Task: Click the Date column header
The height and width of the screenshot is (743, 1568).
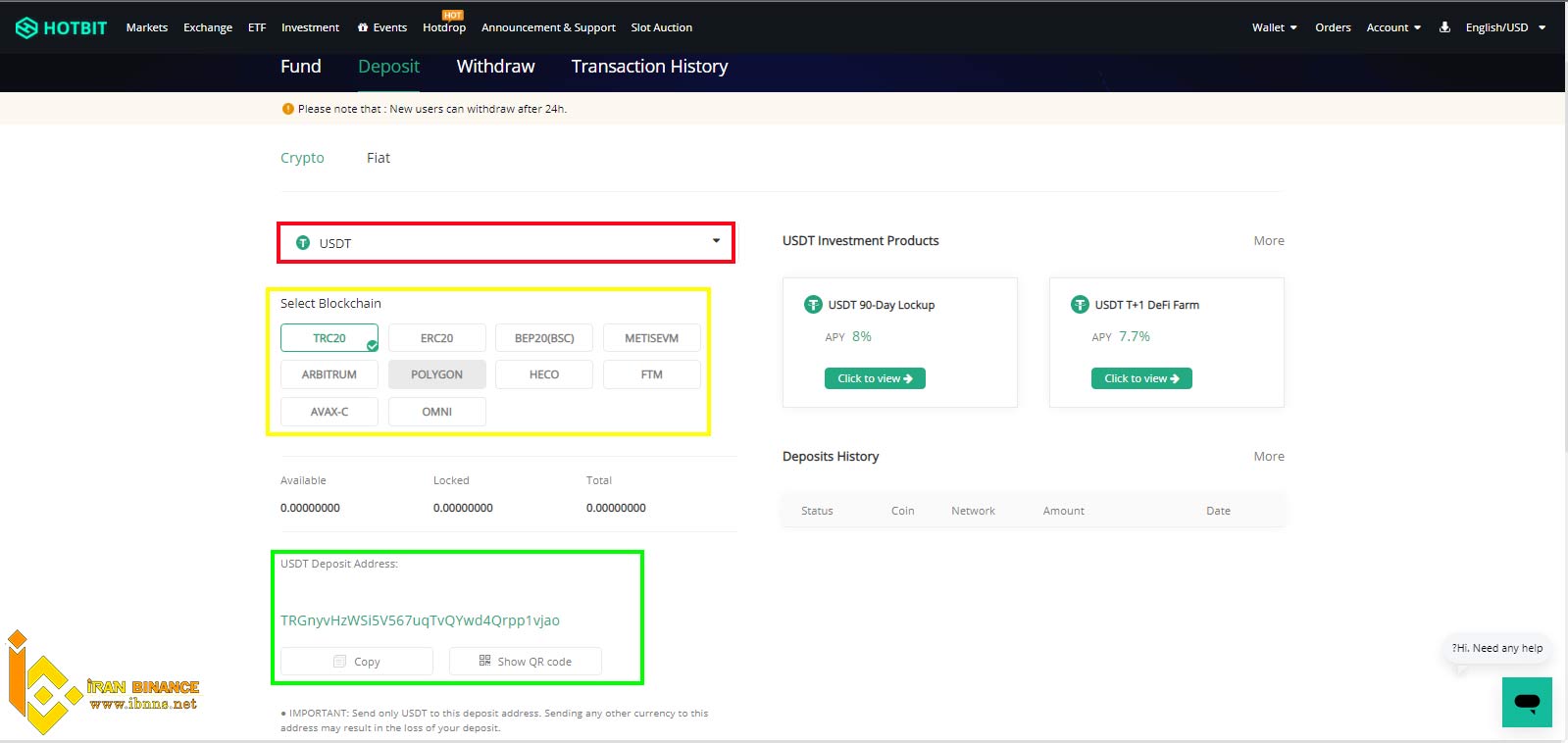Action: coord(1218,511)
